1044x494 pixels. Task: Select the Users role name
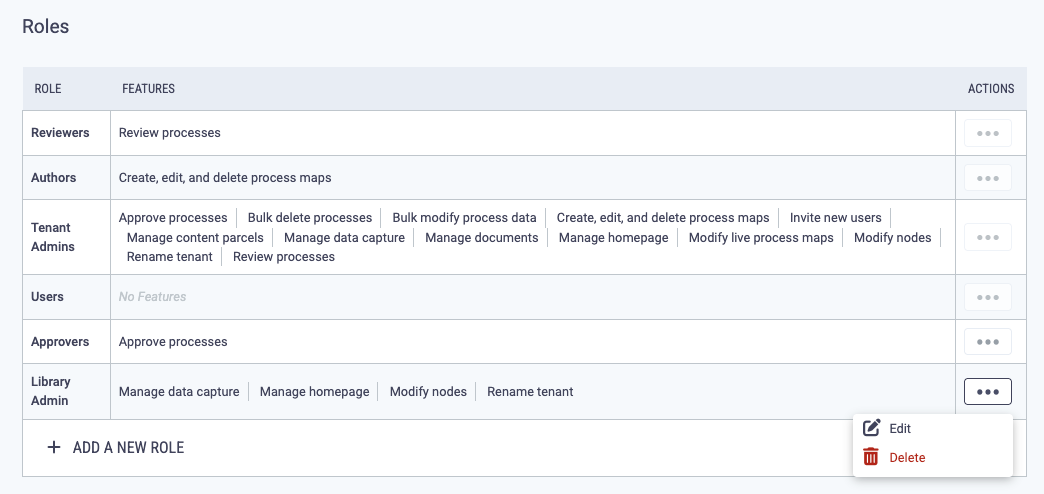click(x=47, y=297)
